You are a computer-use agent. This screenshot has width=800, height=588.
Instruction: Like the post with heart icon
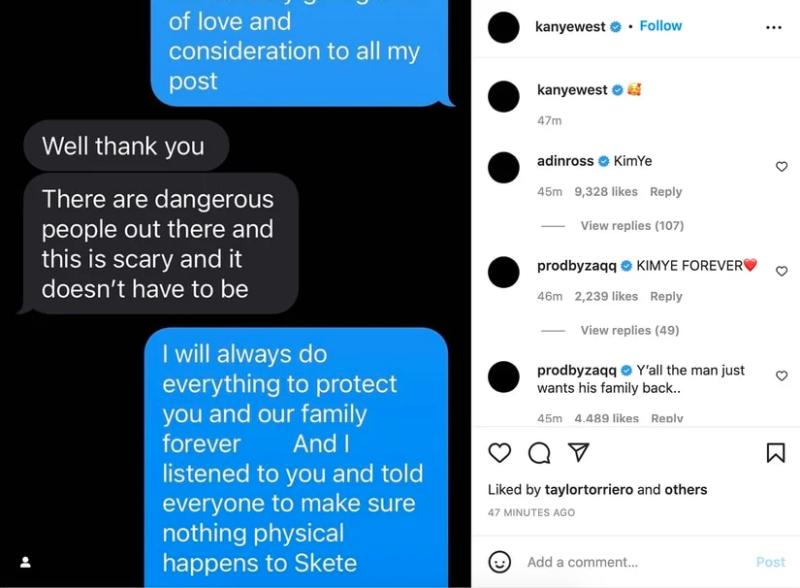pos(499,453)
